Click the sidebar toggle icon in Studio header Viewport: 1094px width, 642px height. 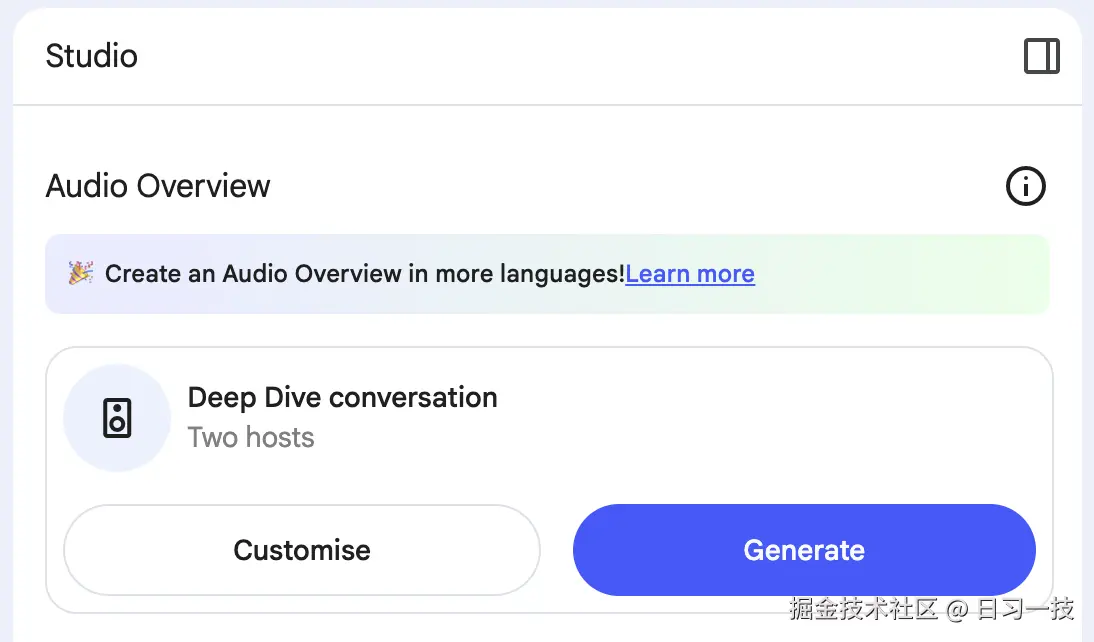click(x=1041, y=57)
